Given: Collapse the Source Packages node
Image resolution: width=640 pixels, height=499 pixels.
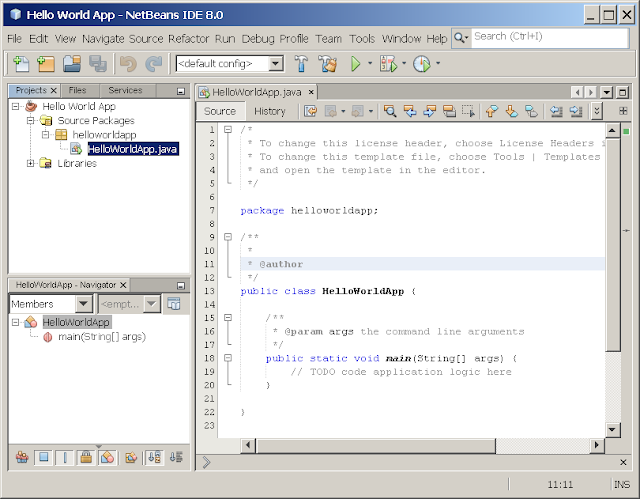Looking at the screenshot, I should point(30,121).
